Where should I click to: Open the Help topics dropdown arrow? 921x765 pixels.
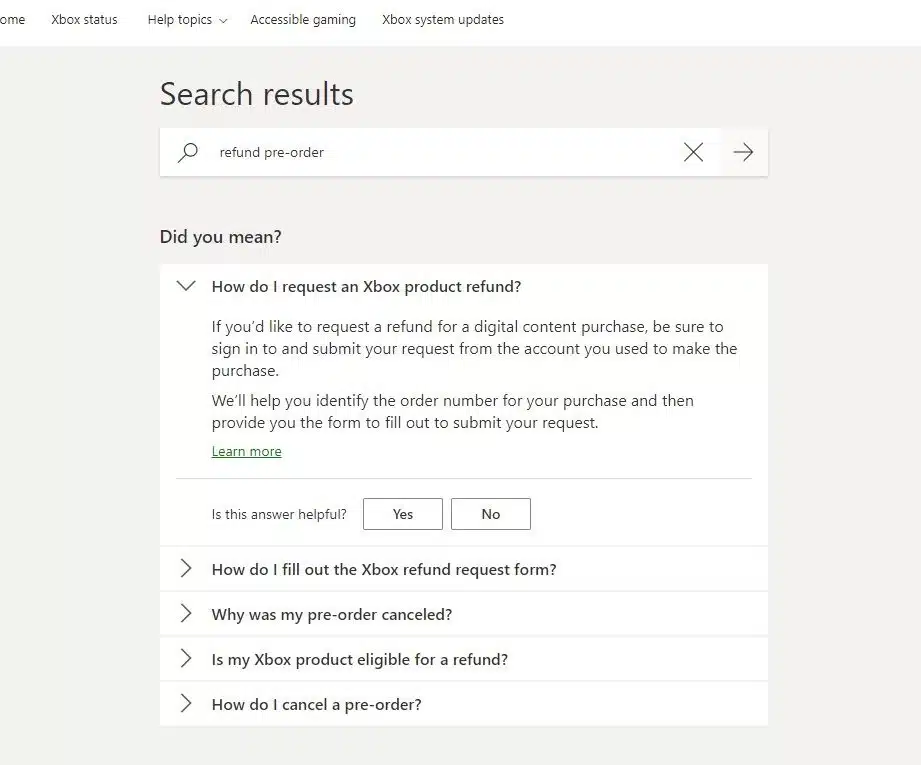(x=223, y=21)
